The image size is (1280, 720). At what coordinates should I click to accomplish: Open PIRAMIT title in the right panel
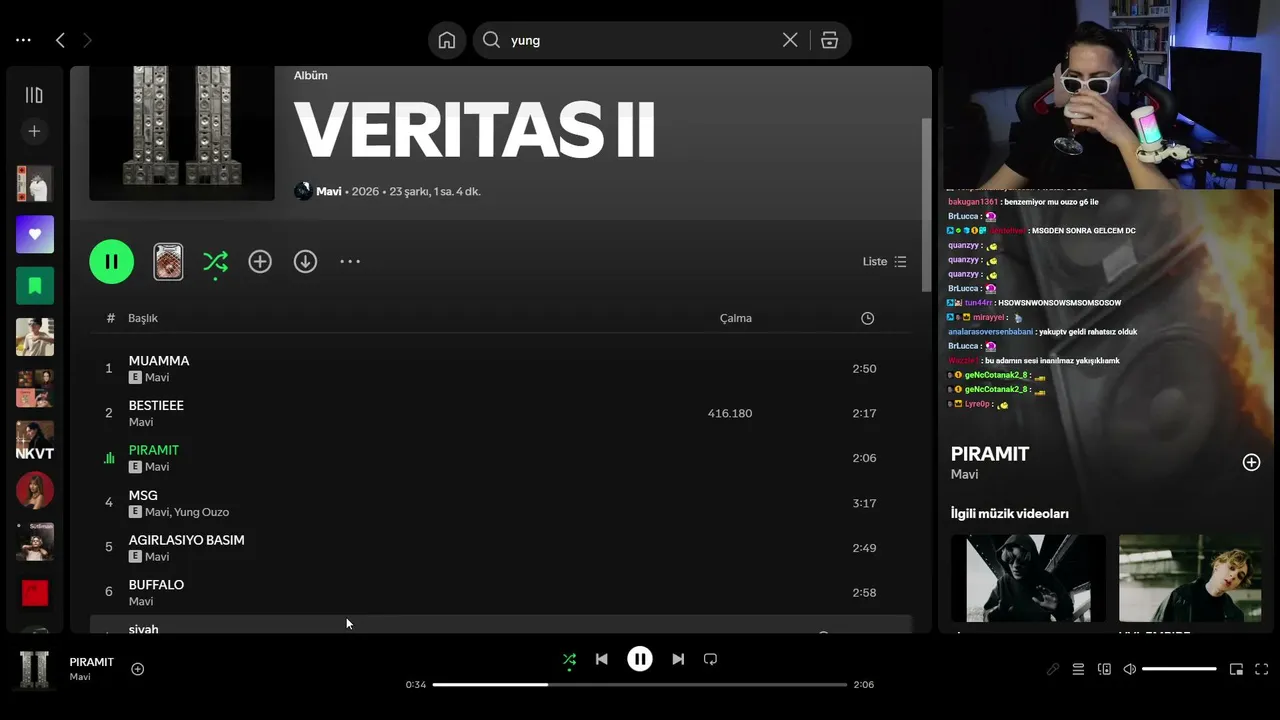point(990,454)
